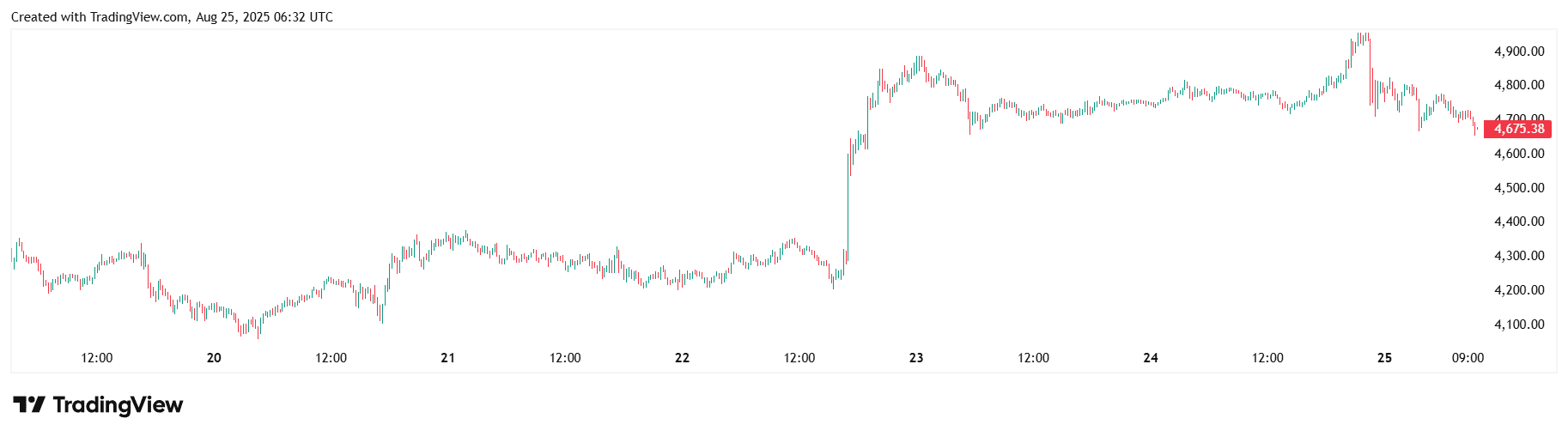Image resolution: width=1568 pixels, height=437 pixels.
Task: Select the 4,600.00 price scale label
Action: tap(1519, 154)
